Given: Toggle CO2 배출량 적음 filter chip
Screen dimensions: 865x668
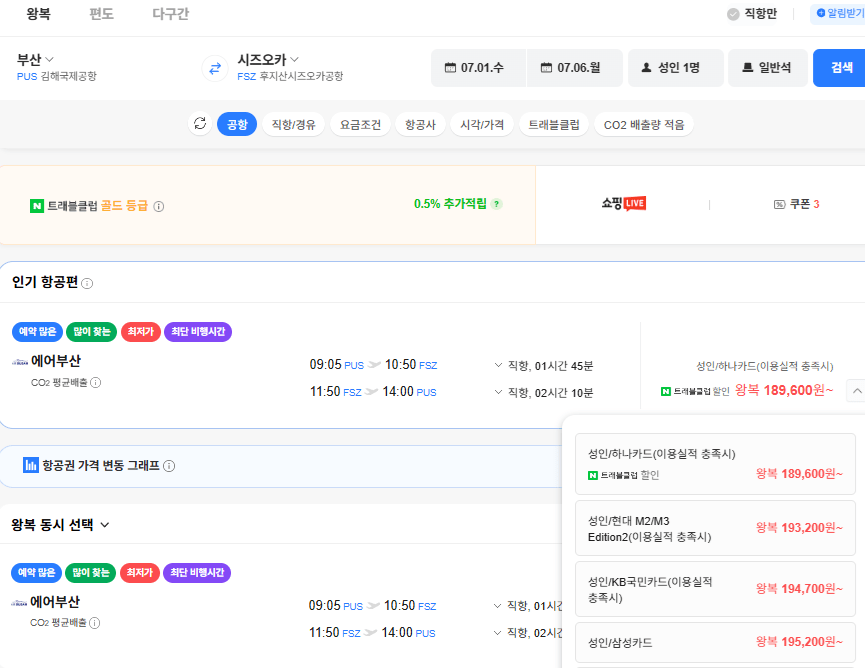Looking at the screenshot, I should point(644,125).
